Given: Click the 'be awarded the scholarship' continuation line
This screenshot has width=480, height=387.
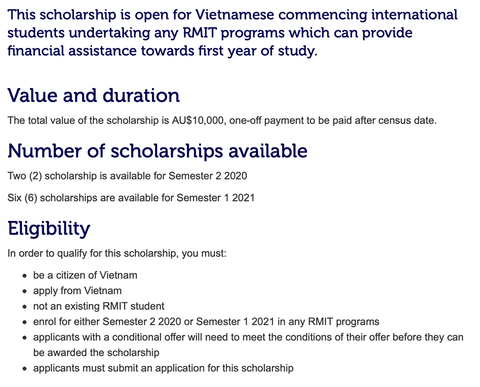Looking at the screenshot, I should click(96, 353).
